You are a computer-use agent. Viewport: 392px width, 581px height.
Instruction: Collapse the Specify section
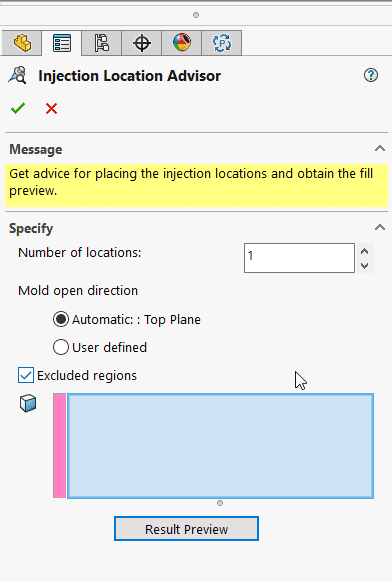click(380, 228)
